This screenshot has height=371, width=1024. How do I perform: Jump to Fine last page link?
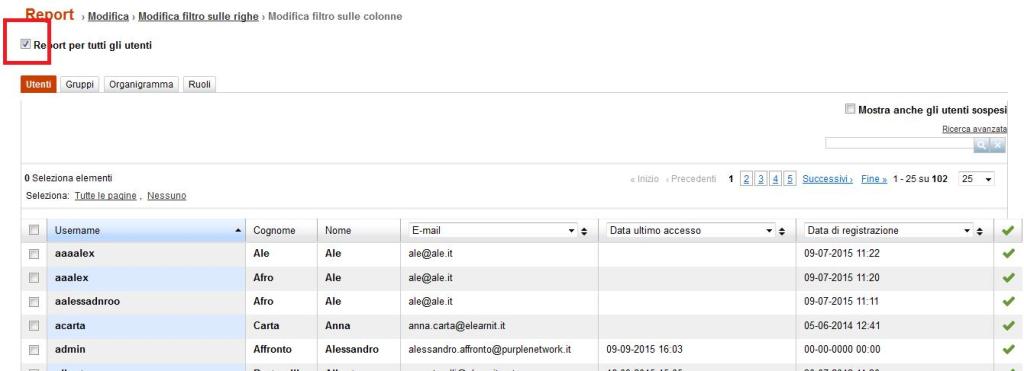(874, 179)
